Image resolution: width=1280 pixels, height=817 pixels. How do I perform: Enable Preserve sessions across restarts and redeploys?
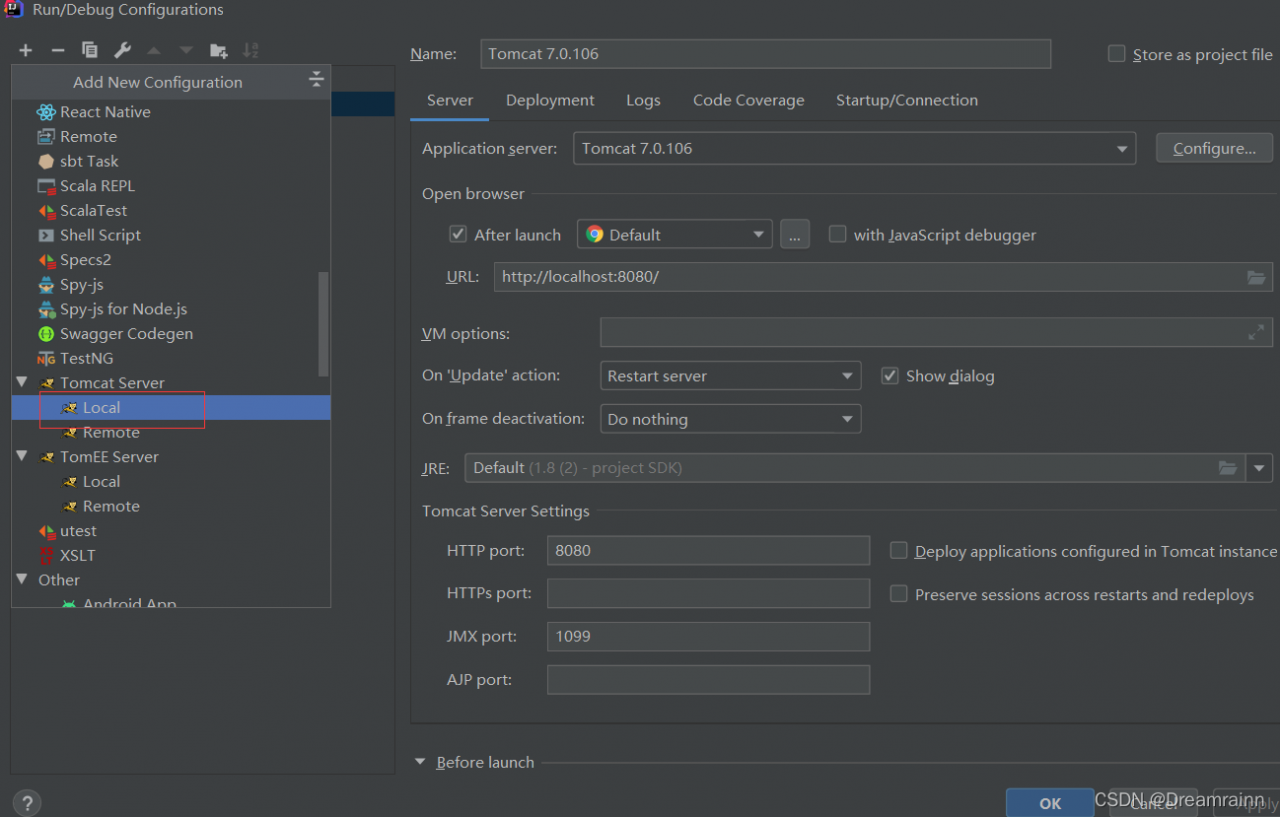(x=898, y=594)
